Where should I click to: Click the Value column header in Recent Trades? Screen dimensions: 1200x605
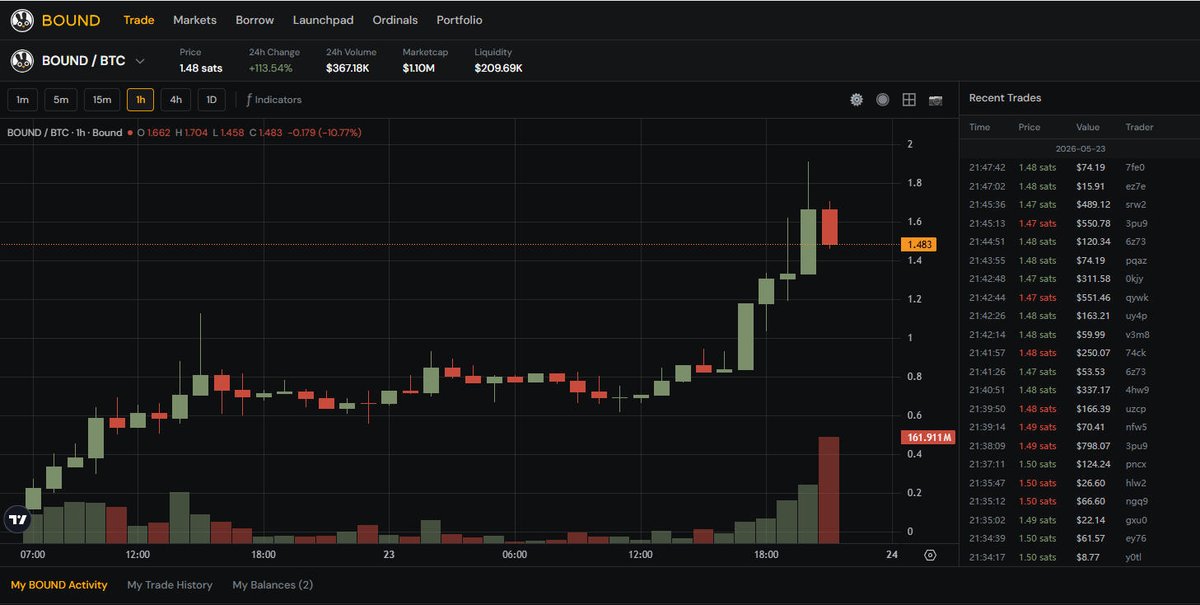click(x=1088, y=127)
